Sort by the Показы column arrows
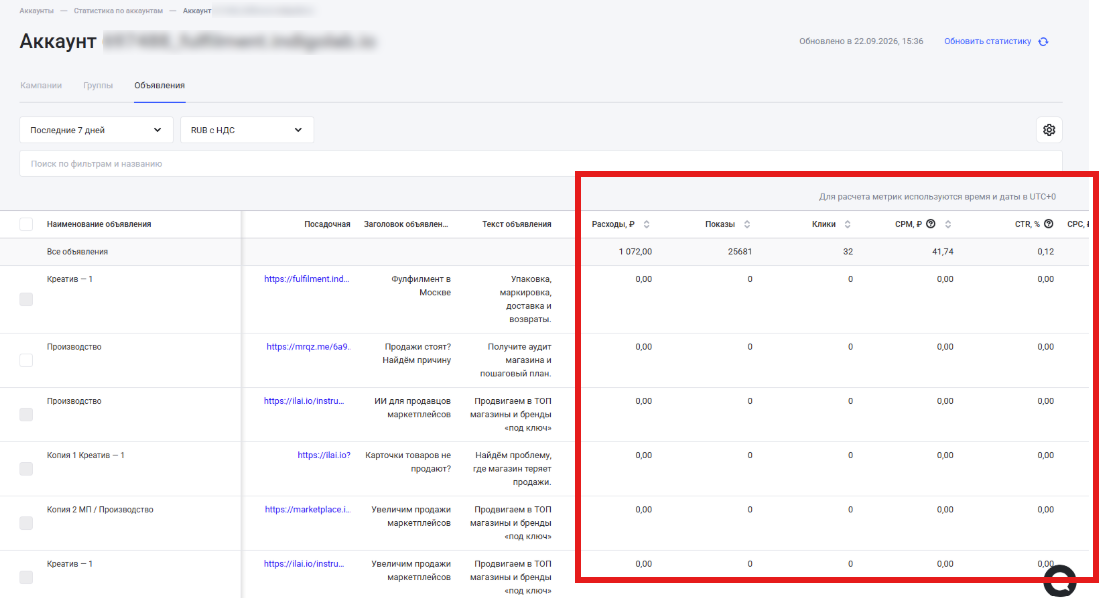This screenshot has height=598, width=1100. [746, 225]
